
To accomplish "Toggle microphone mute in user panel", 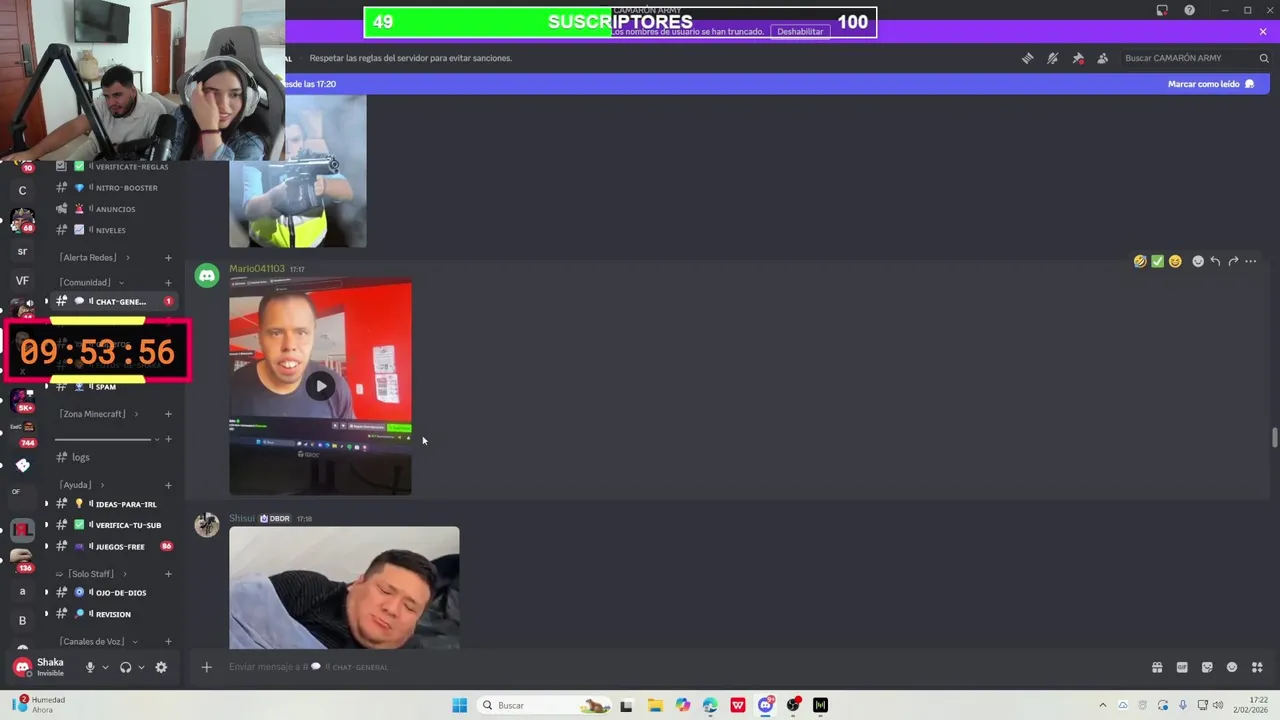I will [x=90, y=667].
